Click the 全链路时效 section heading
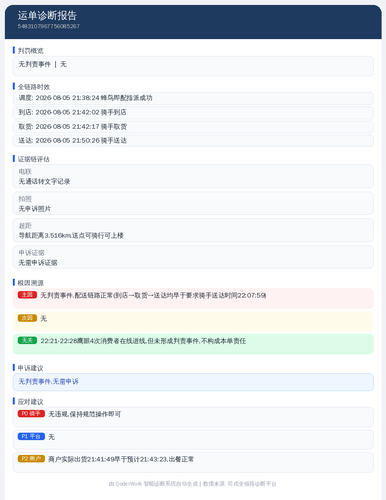 34,87
